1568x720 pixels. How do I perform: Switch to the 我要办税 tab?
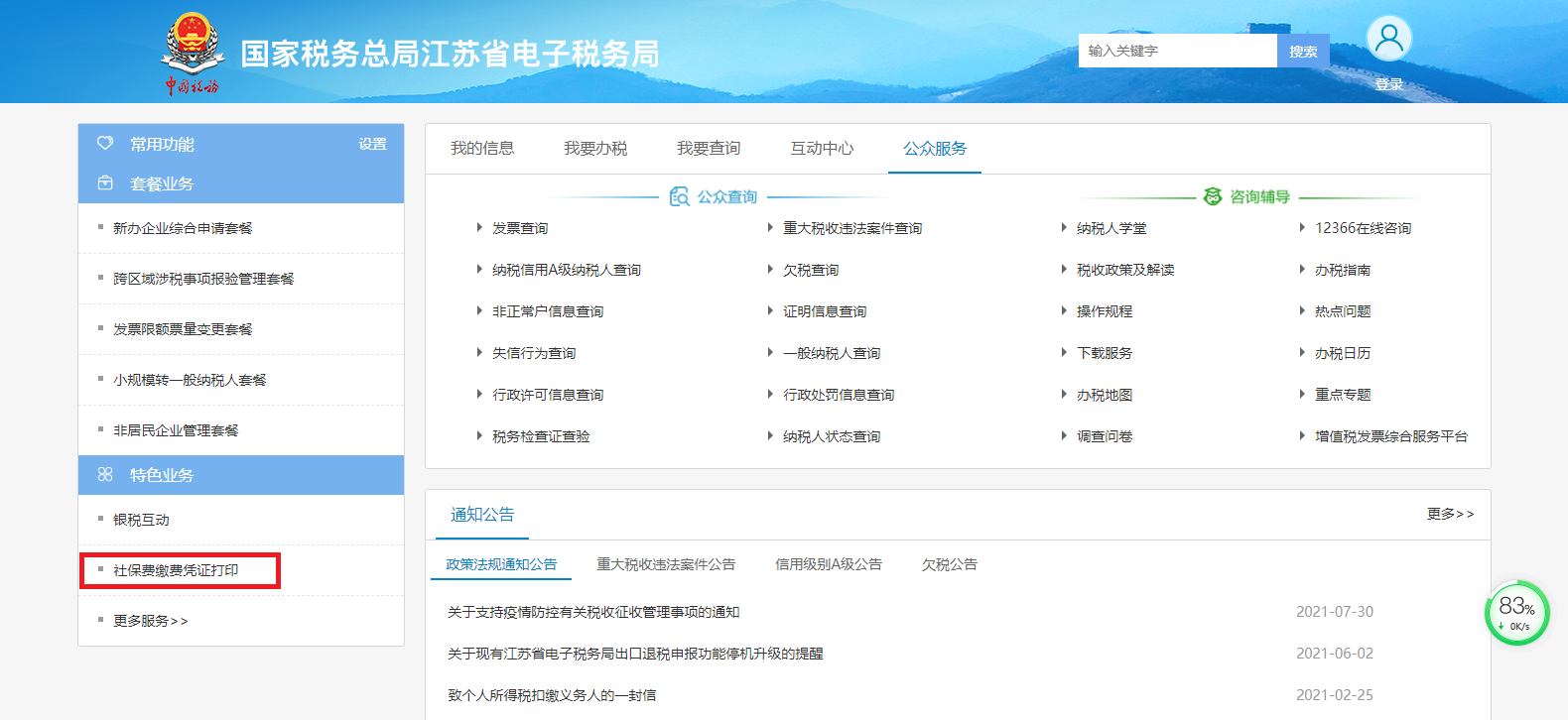click(595, 149)
